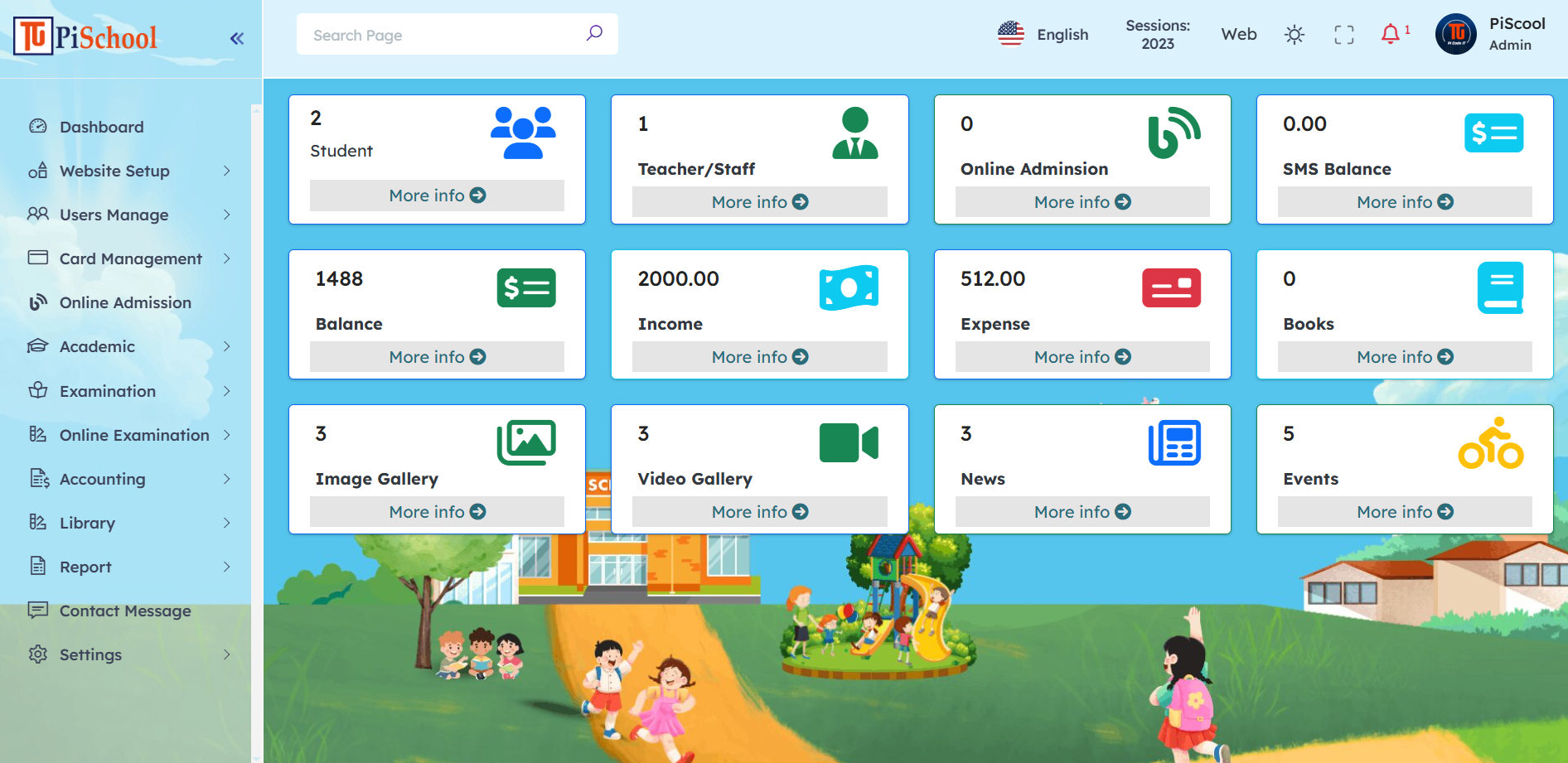Click More info on Student card
This screenshot has width=1568, height=763.
(437, 196)
